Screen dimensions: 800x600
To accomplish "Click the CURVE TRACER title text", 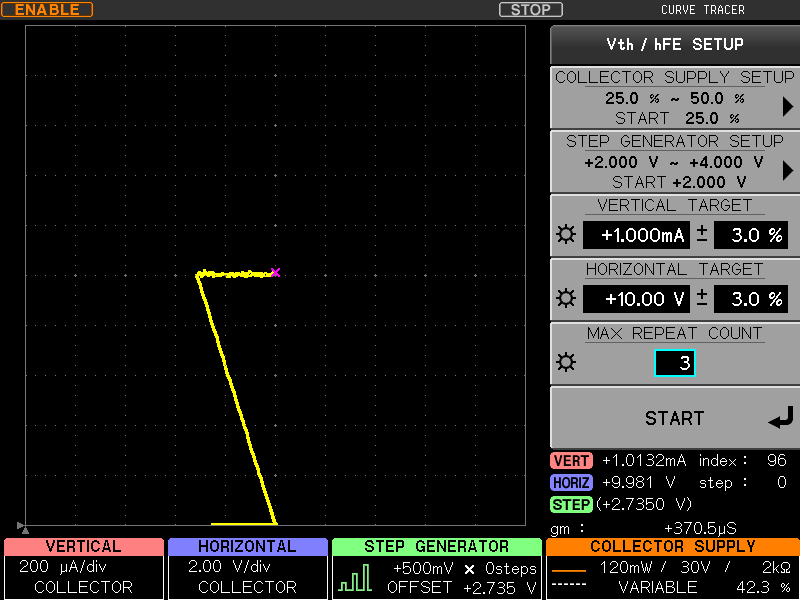I will point(703,10).
